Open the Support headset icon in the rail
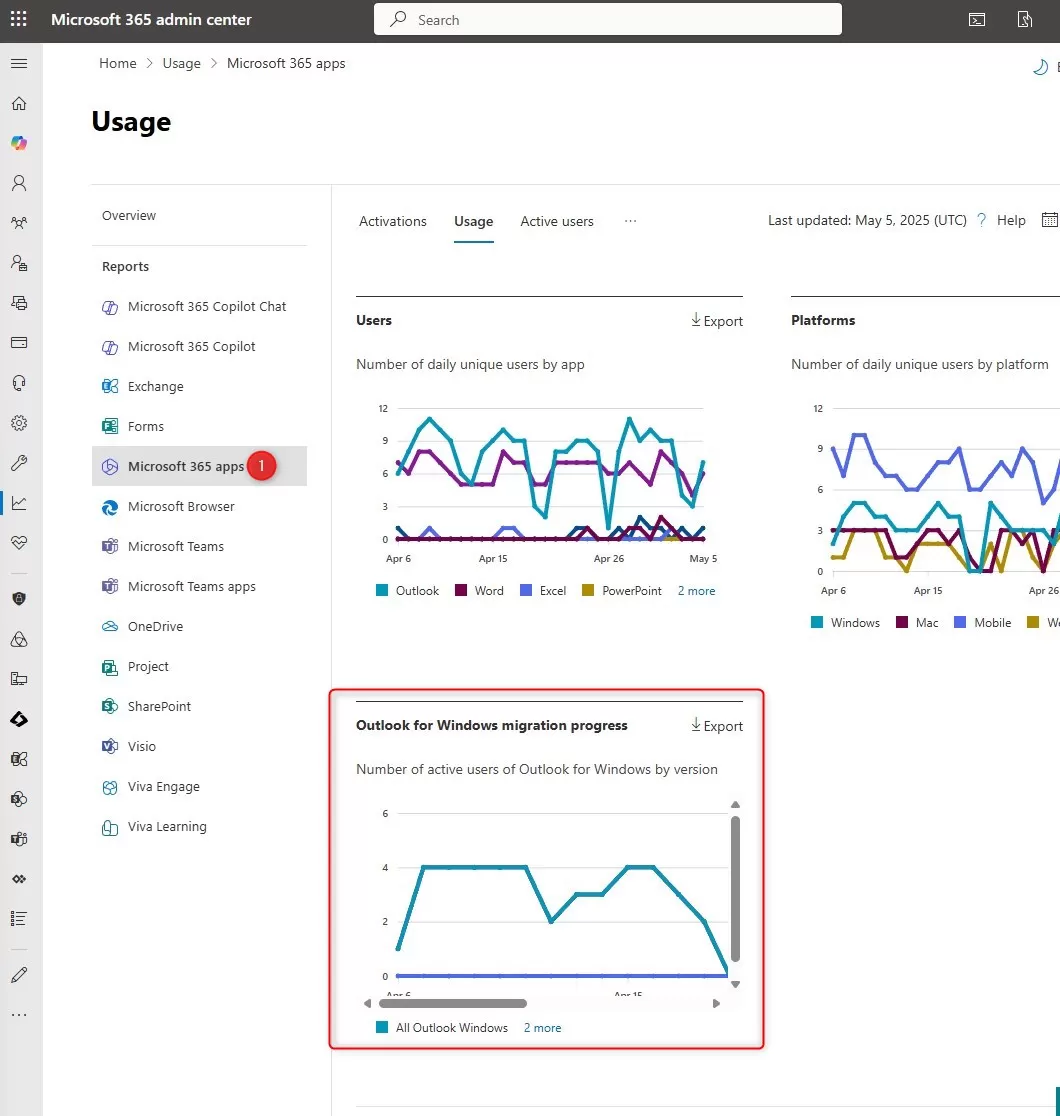Screen dimensions: 1060x1116 (19, 383)
